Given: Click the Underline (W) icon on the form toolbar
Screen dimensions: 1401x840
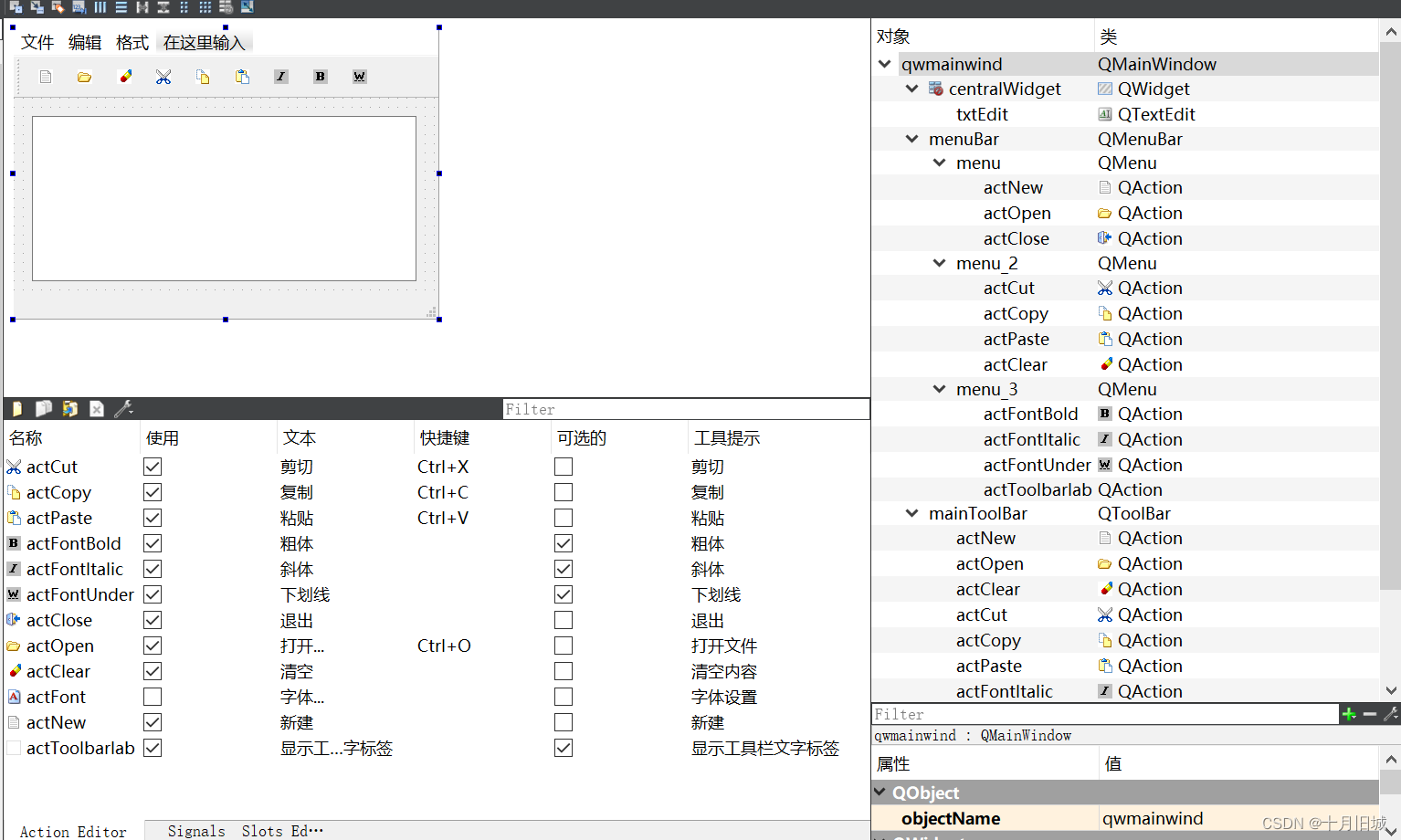Looking at the screenshot, I should click(359, 76).
